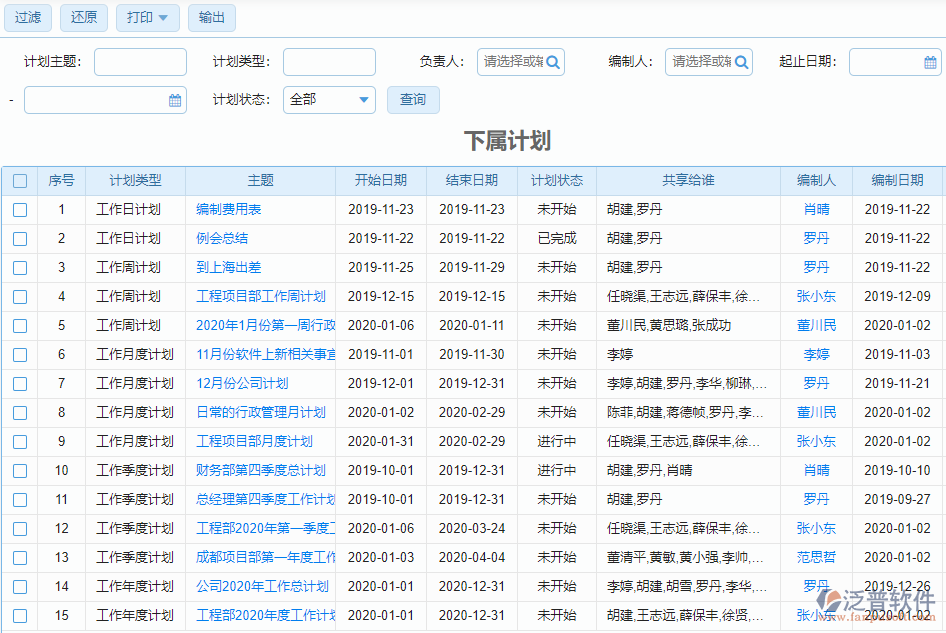Screen dimensions: 946x633
Task: Click inside the 计划类型 input field
Action: pos(329,61)
